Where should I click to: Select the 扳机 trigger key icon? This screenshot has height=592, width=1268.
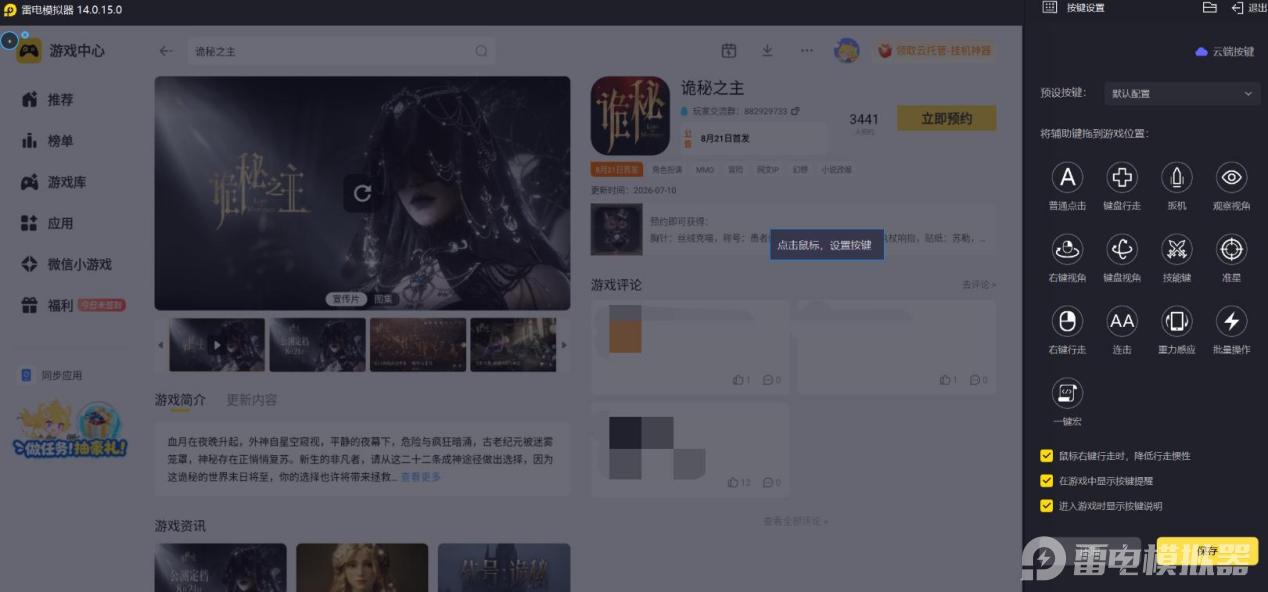pyautogui.click(x=1177, y=178)
